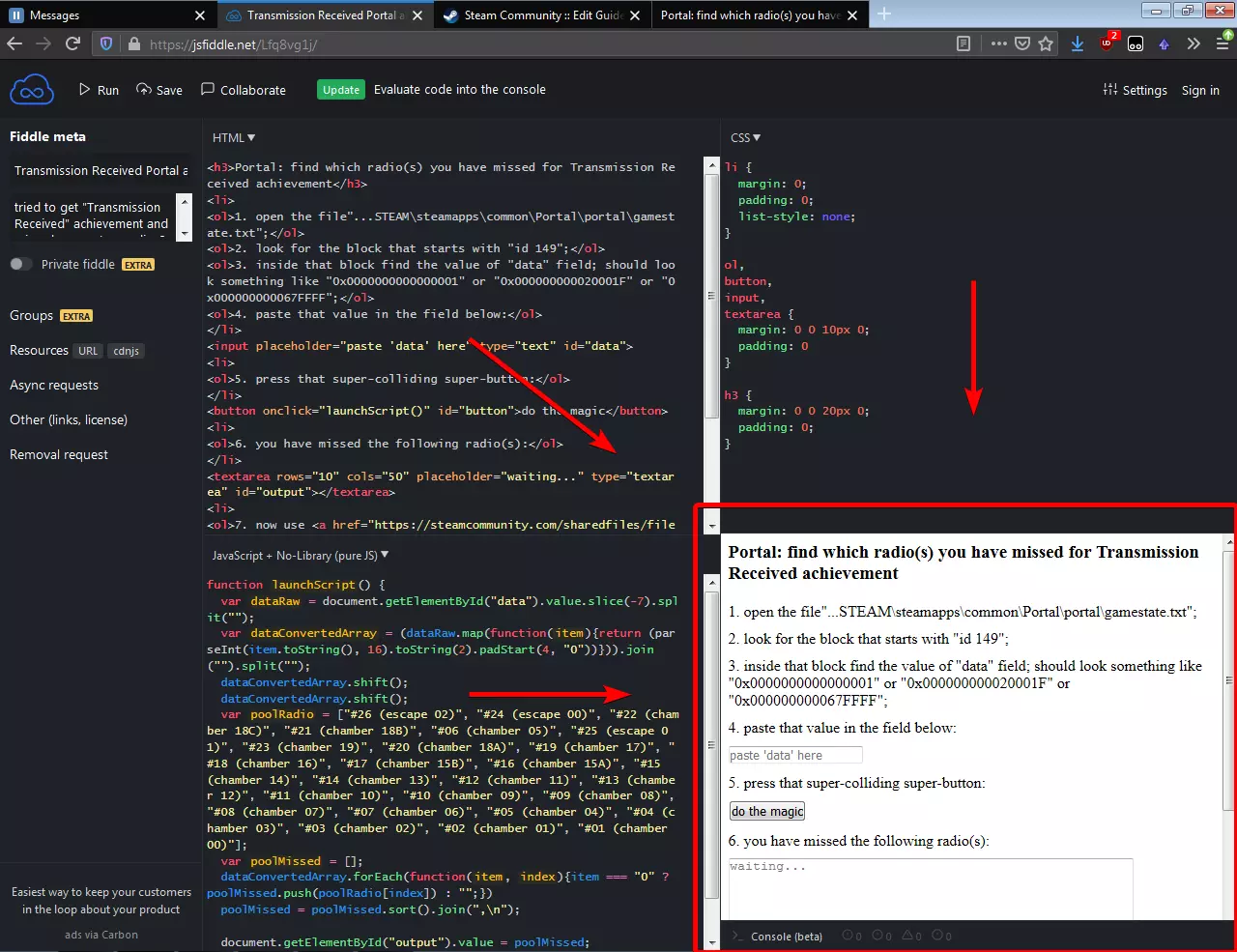The width and height of the screenshot is (1237, 952).
Task: Bookmark this page with the star
Action: 1046,43
